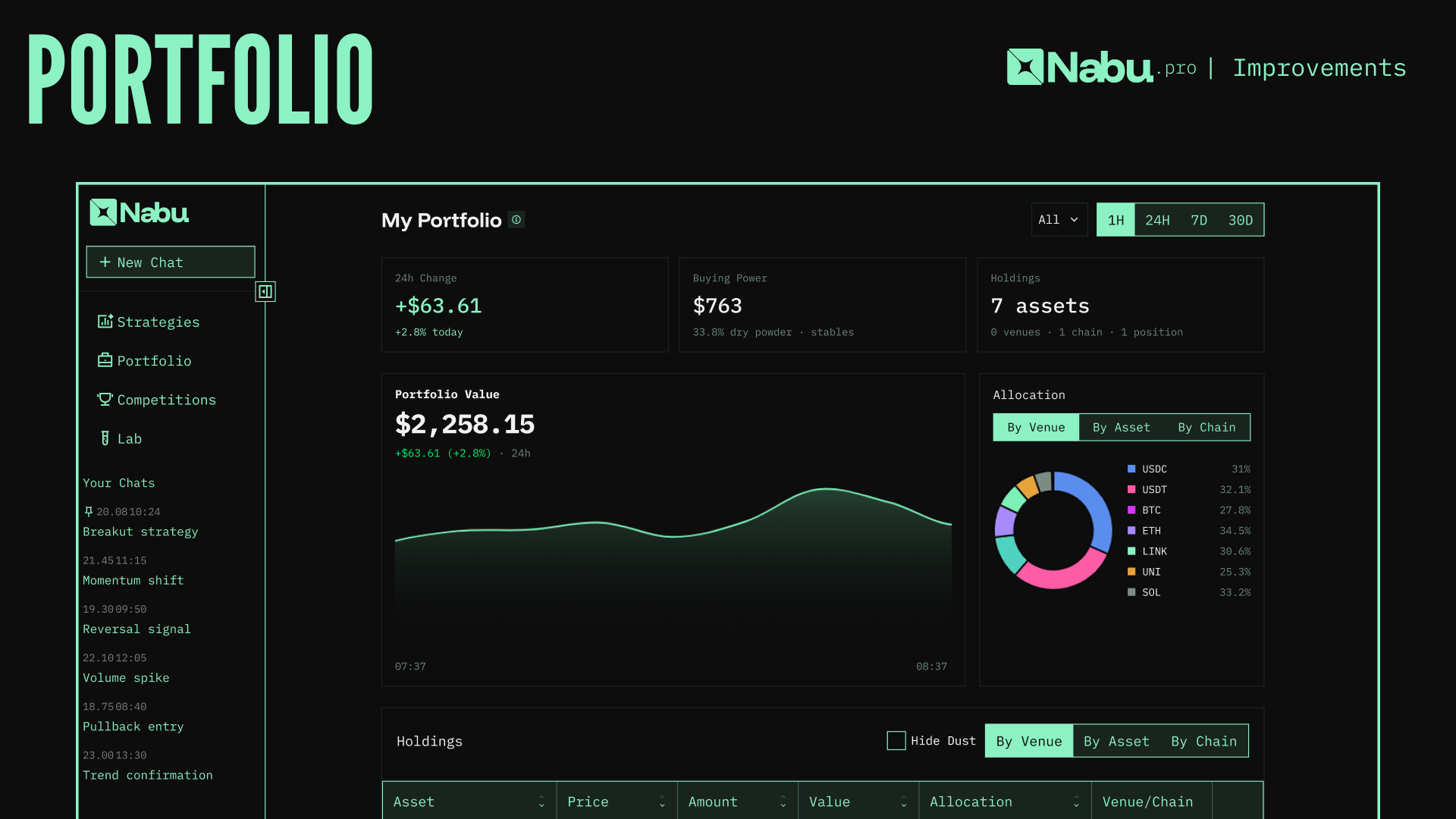
Task: Click the info icon beside My Portfolio
Action: tap(516, 220)
